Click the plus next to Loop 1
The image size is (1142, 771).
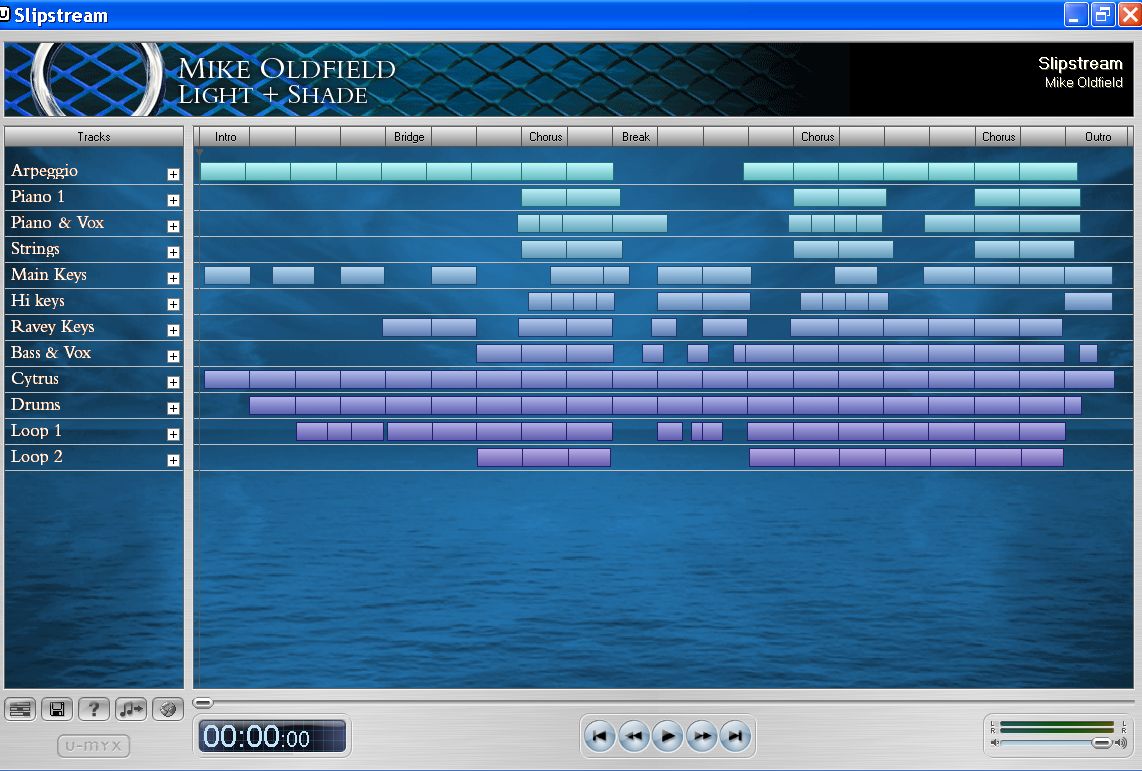173,435
